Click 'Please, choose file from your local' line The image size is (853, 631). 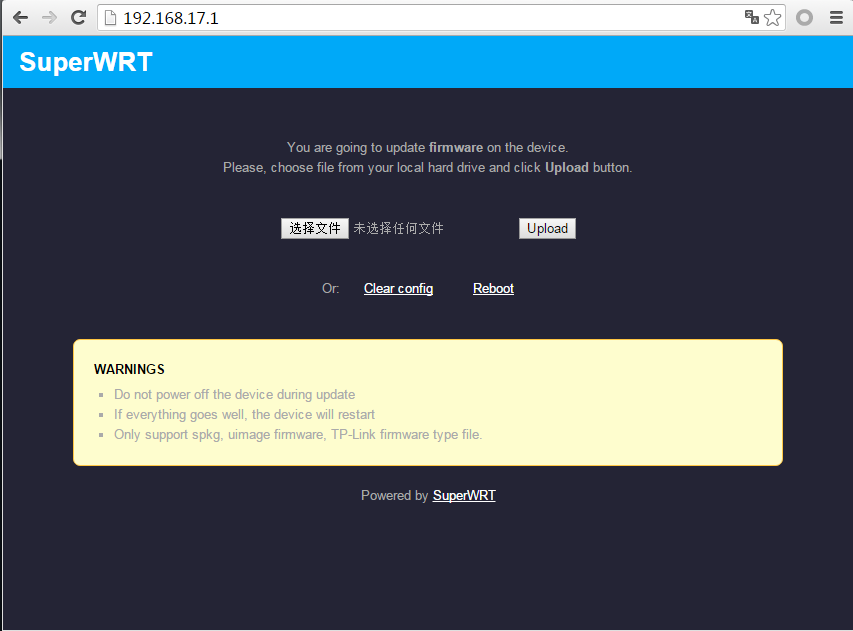[x=428, y=168]
